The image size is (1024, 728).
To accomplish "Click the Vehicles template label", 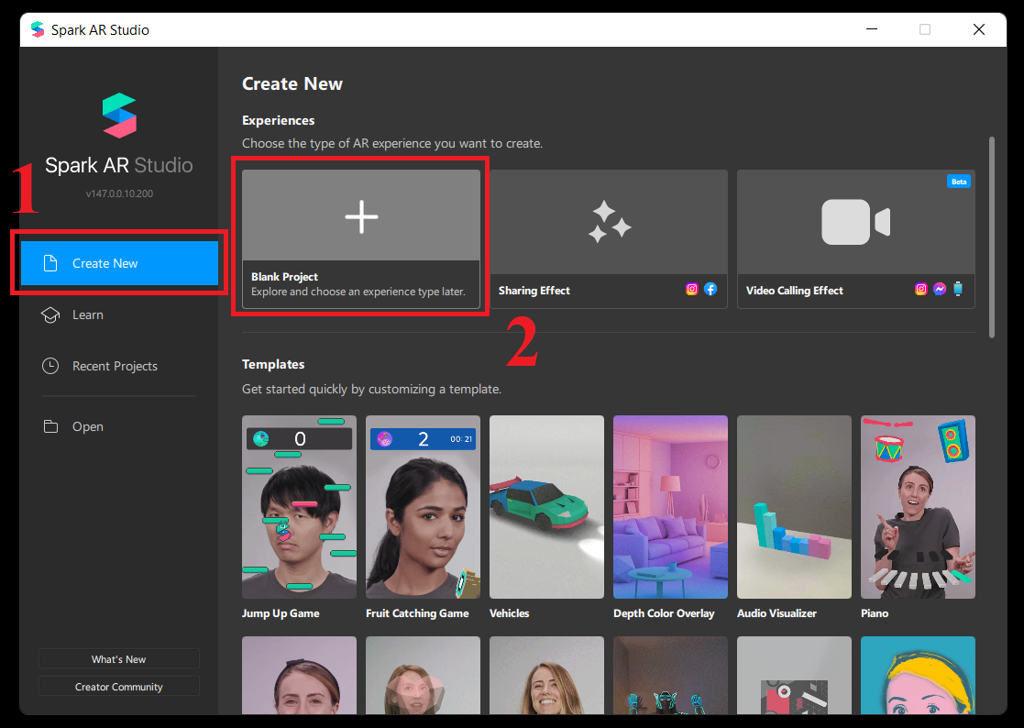I will coord(509,613).
